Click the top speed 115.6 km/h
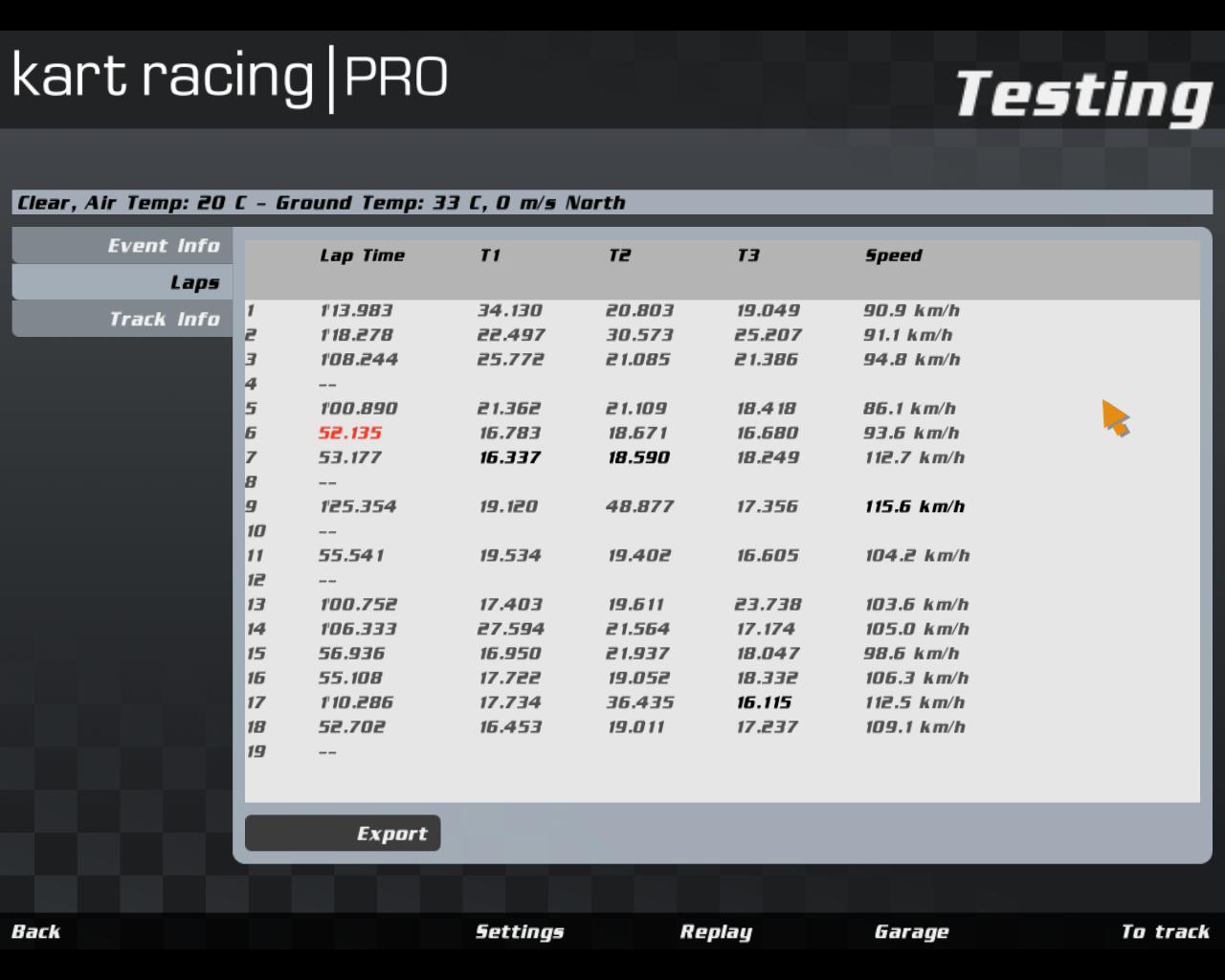Image resolution: width=1225 pixels, height=980 pixels. tap(915, 506)
